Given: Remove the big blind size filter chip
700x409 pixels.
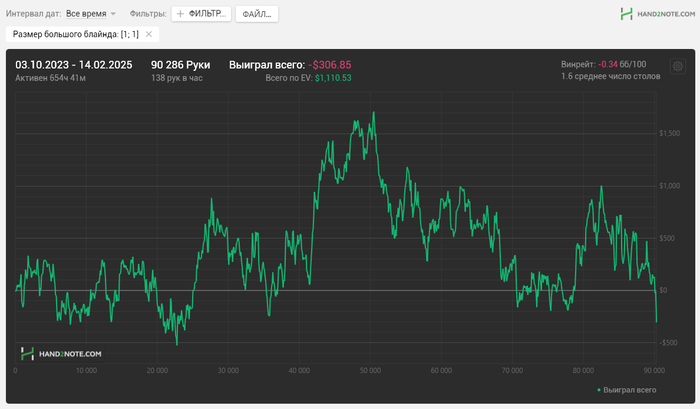Looking at the screenshot, I should (149, 34).
